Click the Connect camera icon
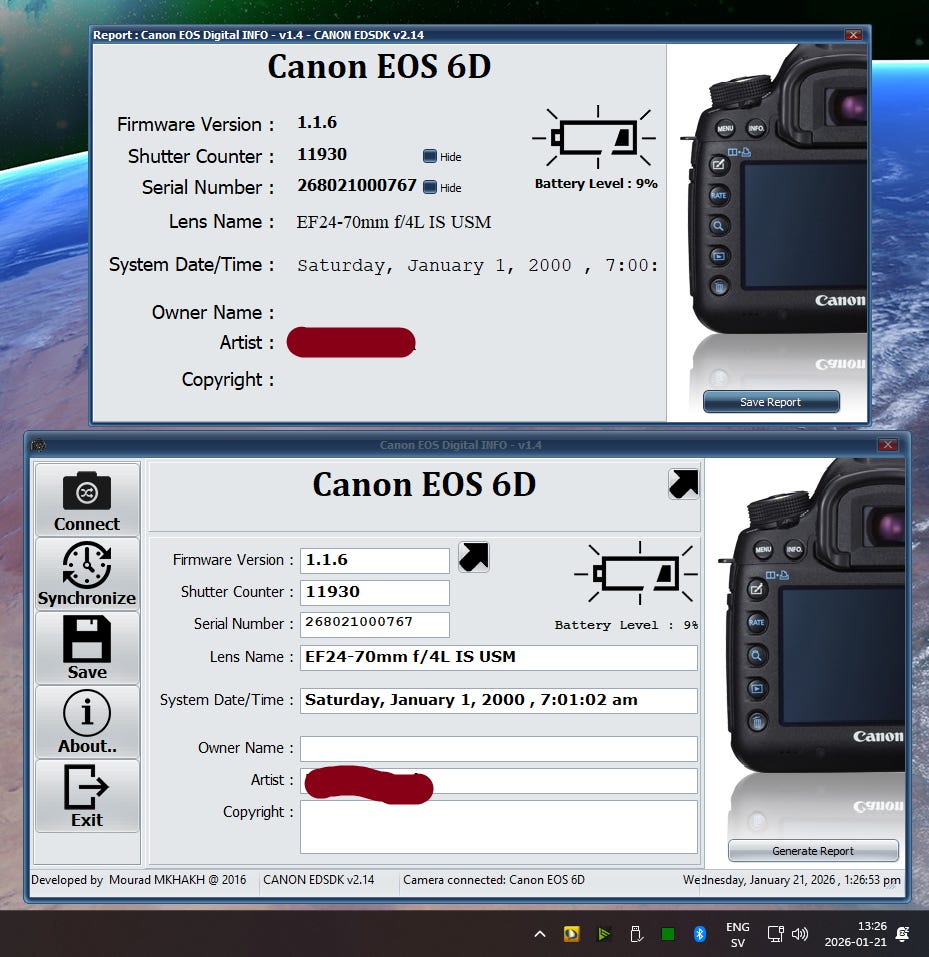This screenshot has width=929, height=957. tap(87, 491)
